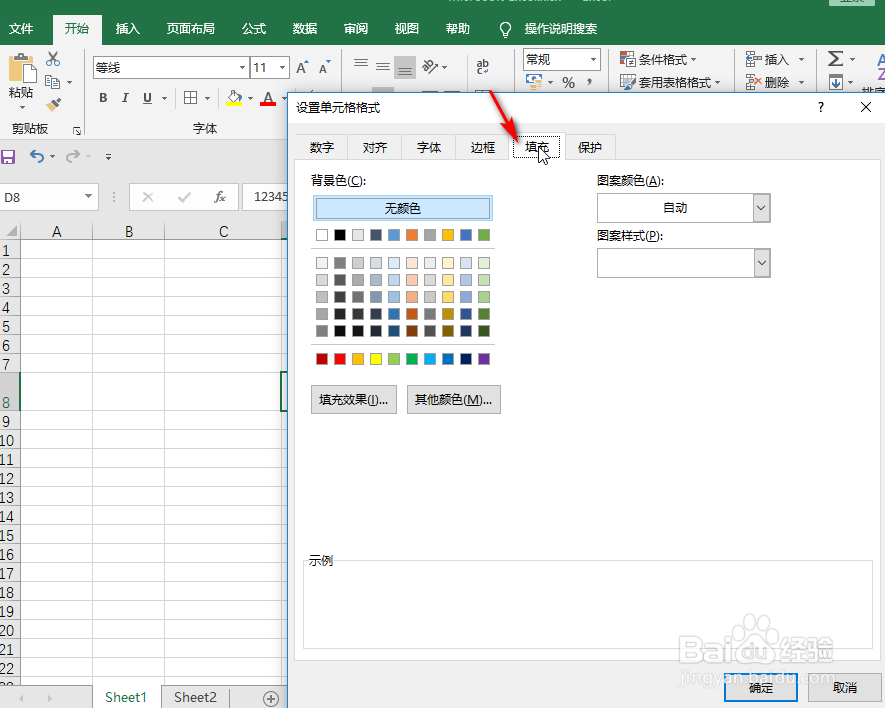Image resolution: width=885 pixels, height=708 pixels.
Task: Click the Save icon in quick access toolbar
Action: [x=8, y=156]
